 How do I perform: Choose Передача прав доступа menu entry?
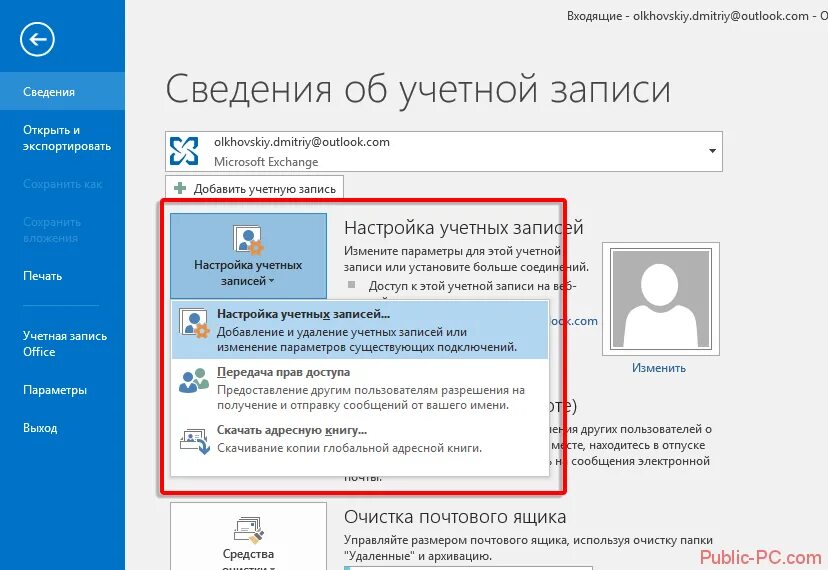pyautogui.click(x=360, y=388)
